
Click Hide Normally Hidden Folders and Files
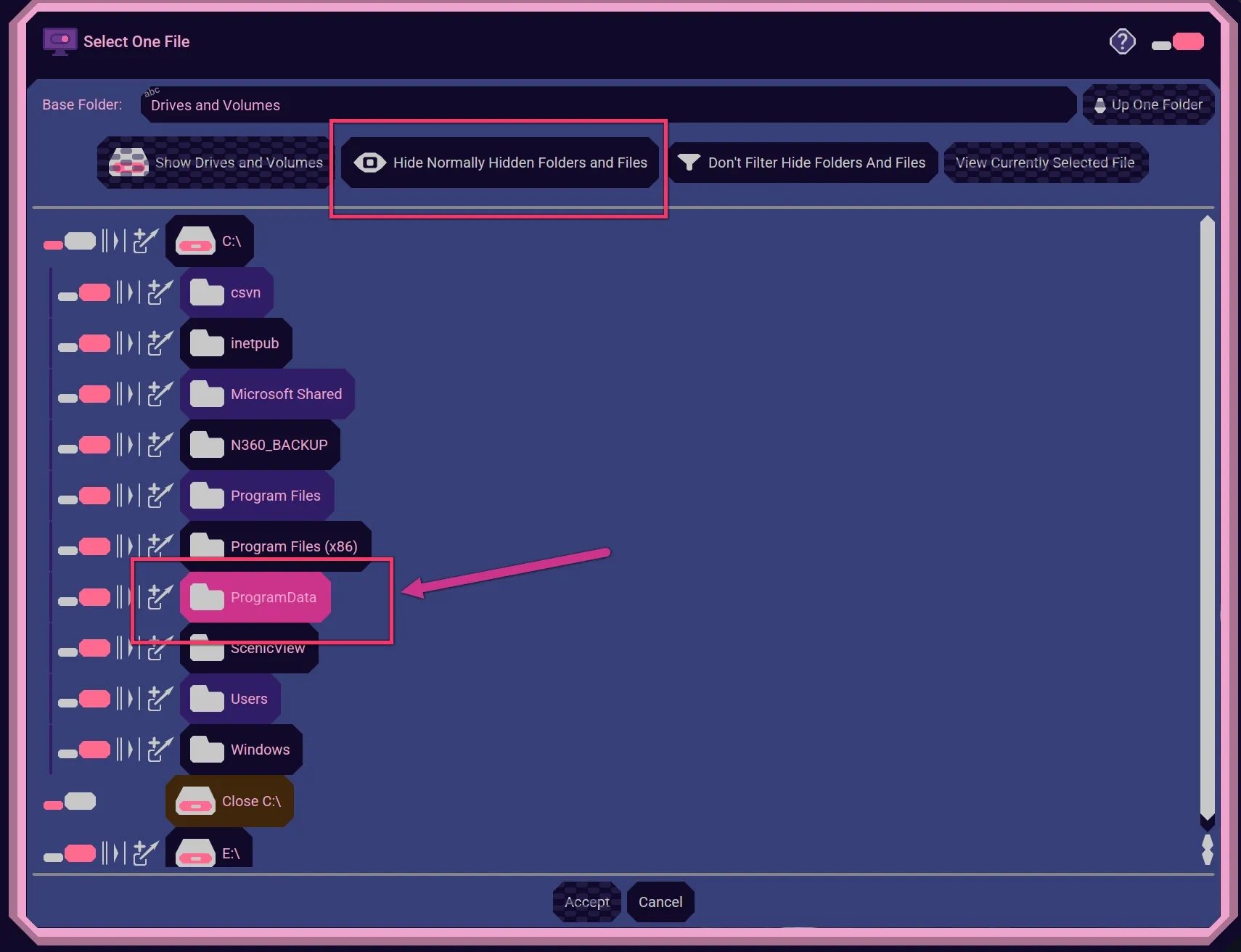[499, 163]
